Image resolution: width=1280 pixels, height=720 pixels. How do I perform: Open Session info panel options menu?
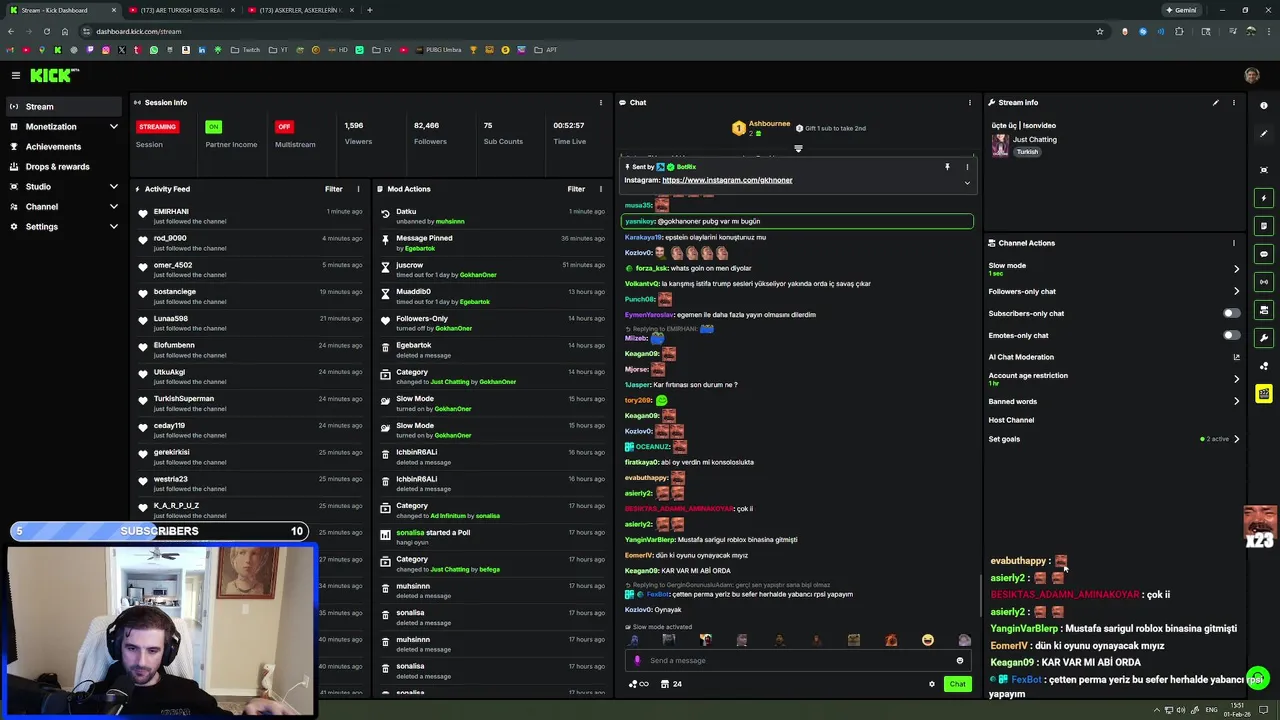click(600, 102)
